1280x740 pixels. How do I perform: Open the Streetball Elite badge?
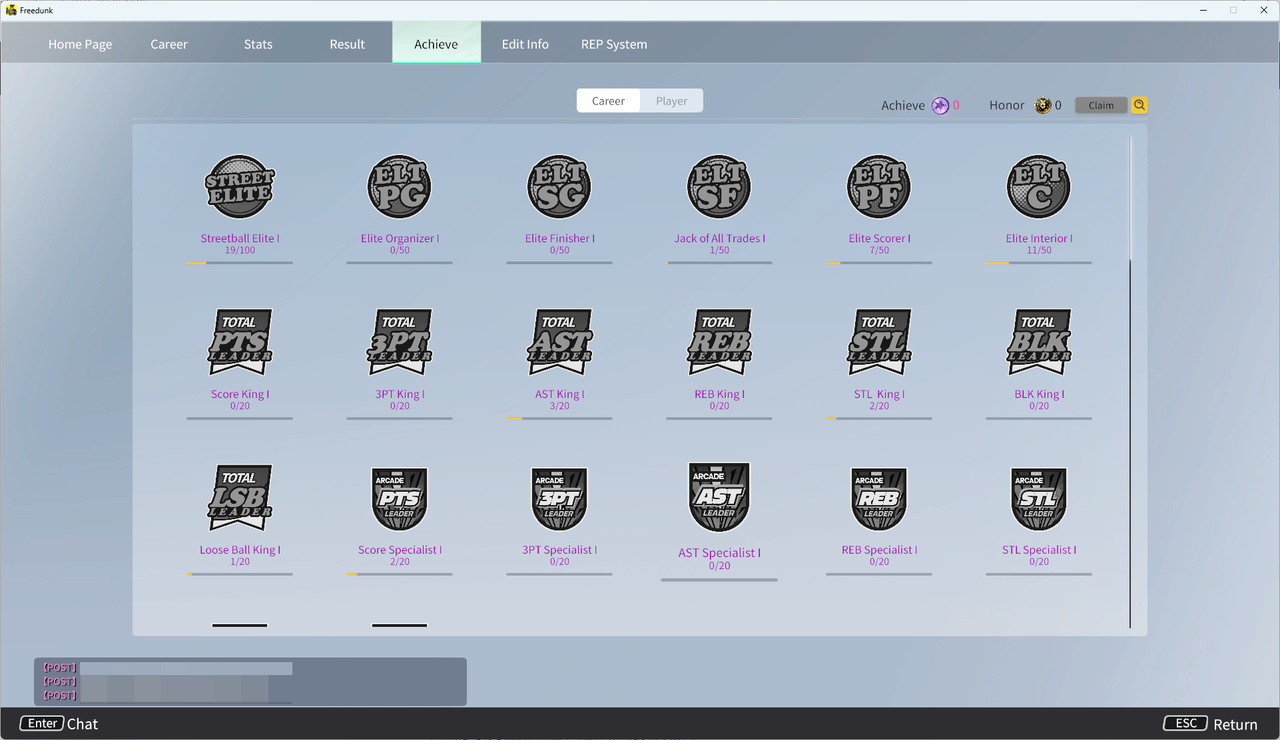click(x=240, y=187)
